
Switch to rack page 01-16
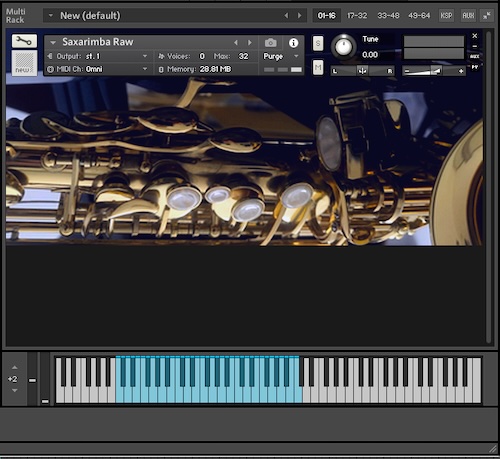click(x=326, y=15)
